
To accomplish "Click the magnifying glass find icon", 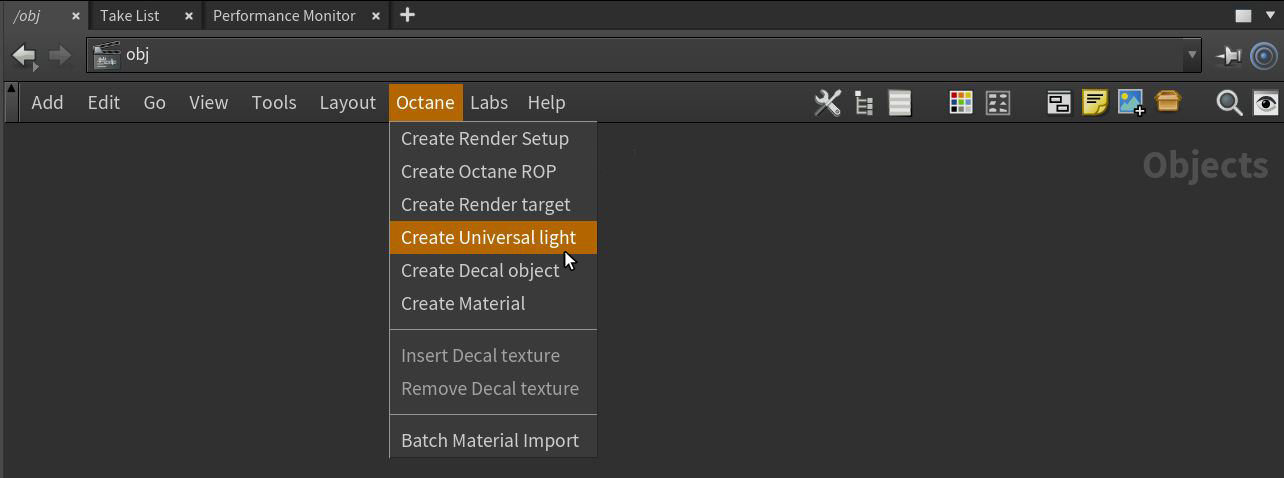I will 1229,103.
